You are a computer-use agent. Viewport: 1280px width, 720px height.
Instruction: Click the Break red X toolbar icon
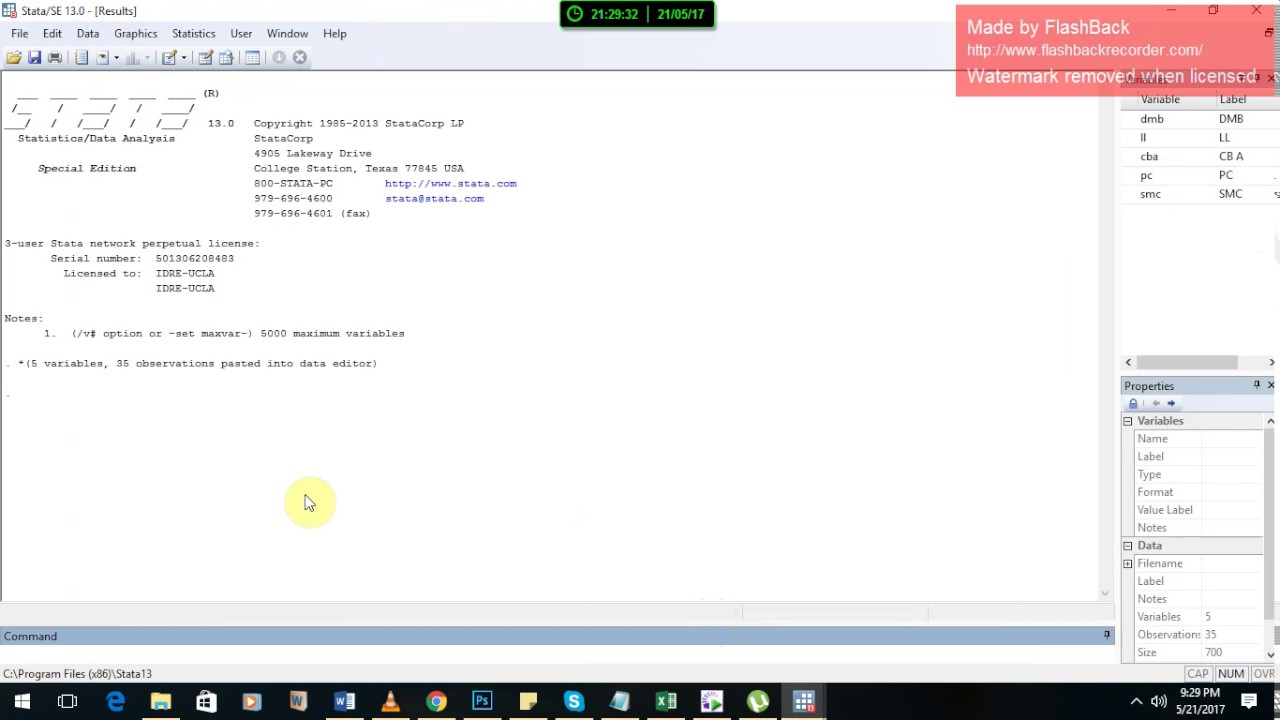[299, 57]
